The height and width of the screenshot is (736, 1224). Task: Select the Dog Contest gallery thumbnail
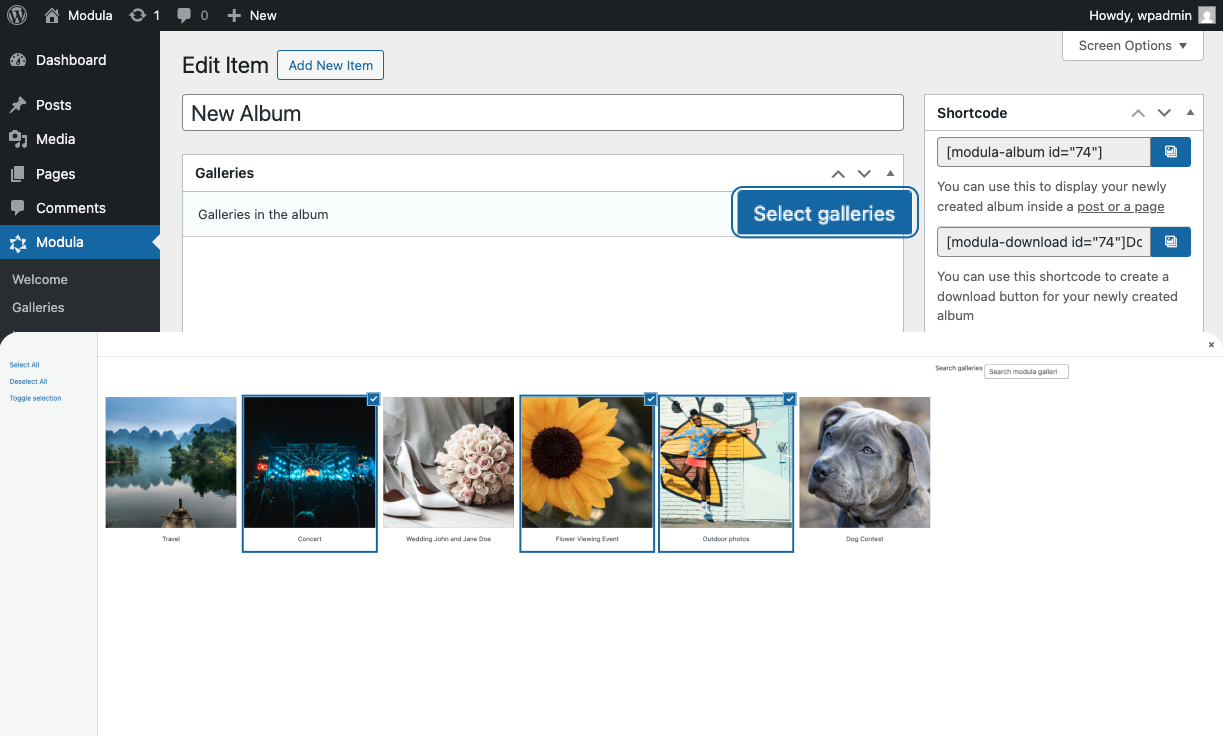pyautogui.click(x=865, y=462)
